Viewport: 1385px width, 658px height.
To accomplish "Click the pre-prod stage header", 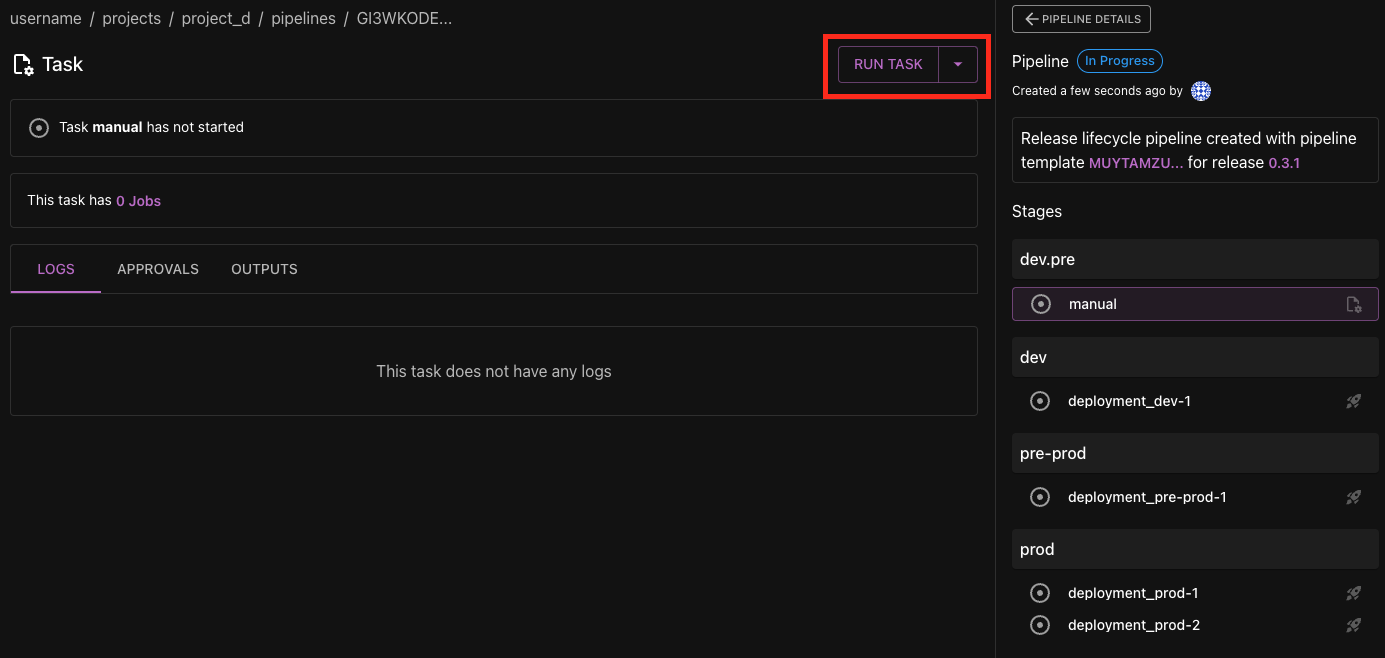I will (1195, 453).
